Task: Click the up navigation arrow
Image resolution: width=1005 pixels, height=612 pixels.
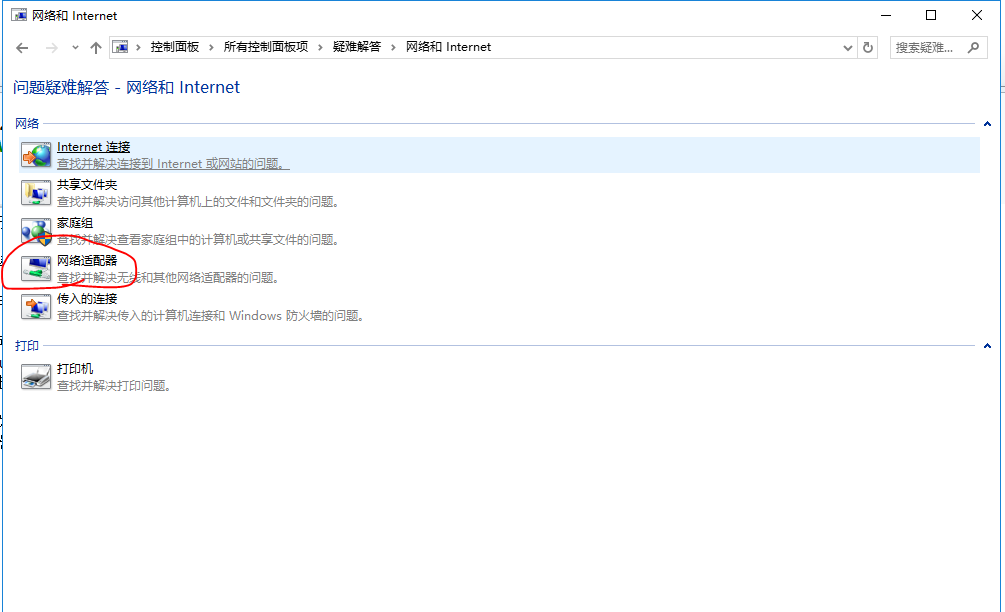Action: coord(96,46)
